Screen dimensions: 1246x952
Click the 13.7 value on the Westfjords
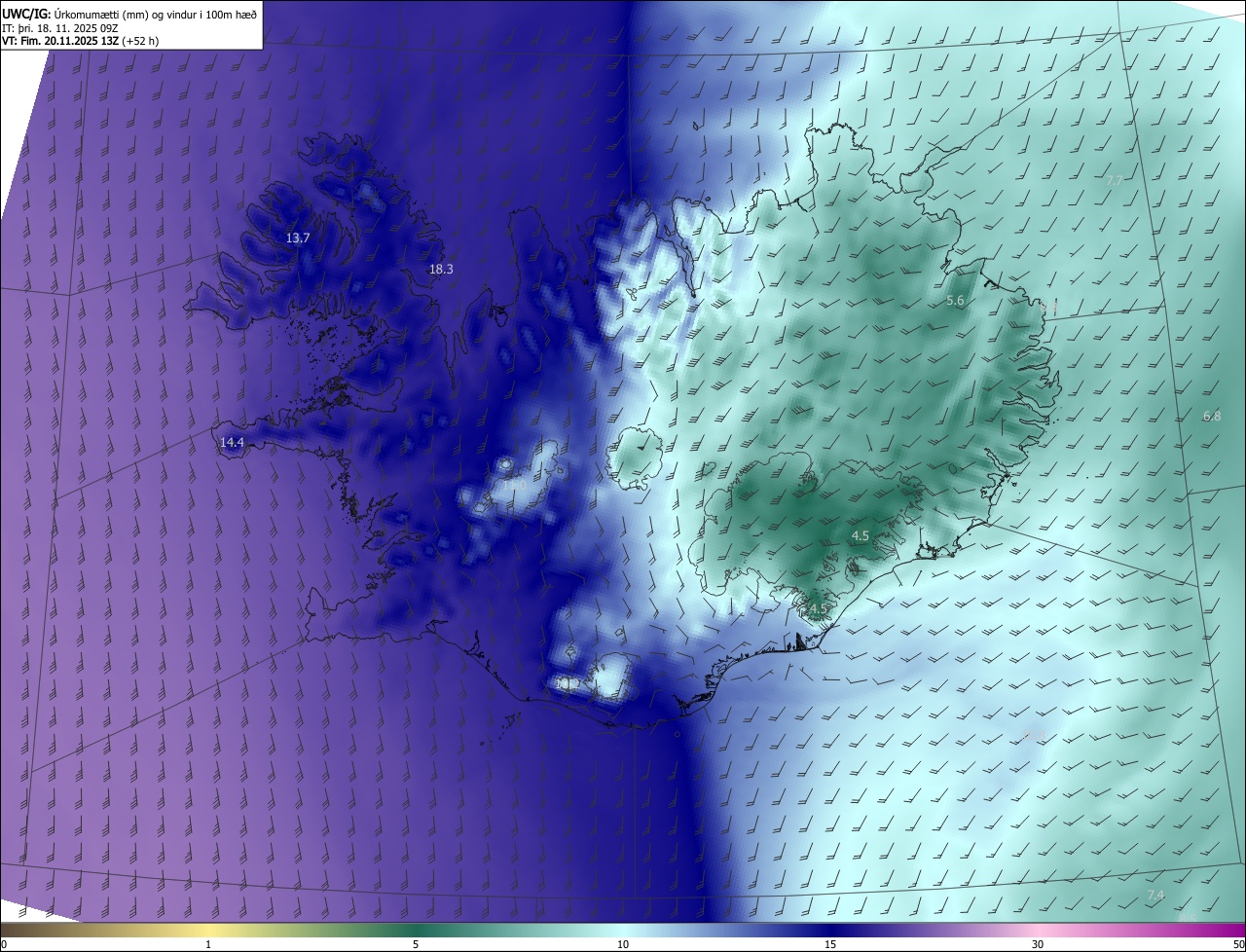(298, 238)
